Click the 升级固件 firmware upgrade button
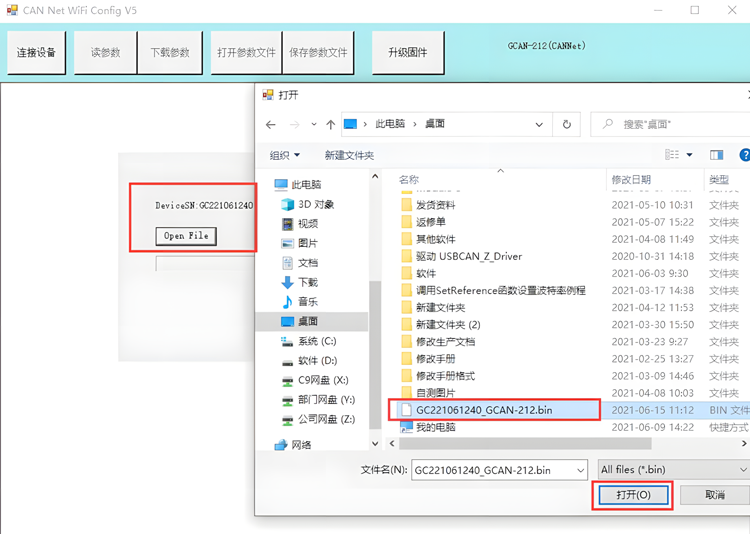 point(407,52)
